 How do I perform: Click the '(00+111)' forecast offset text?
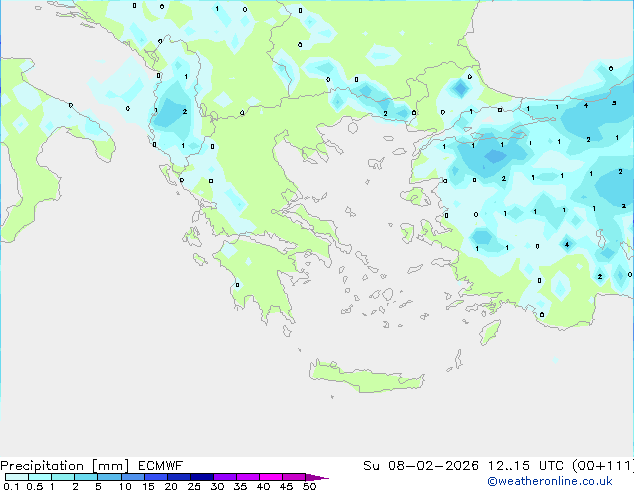[x=603, y=466]
